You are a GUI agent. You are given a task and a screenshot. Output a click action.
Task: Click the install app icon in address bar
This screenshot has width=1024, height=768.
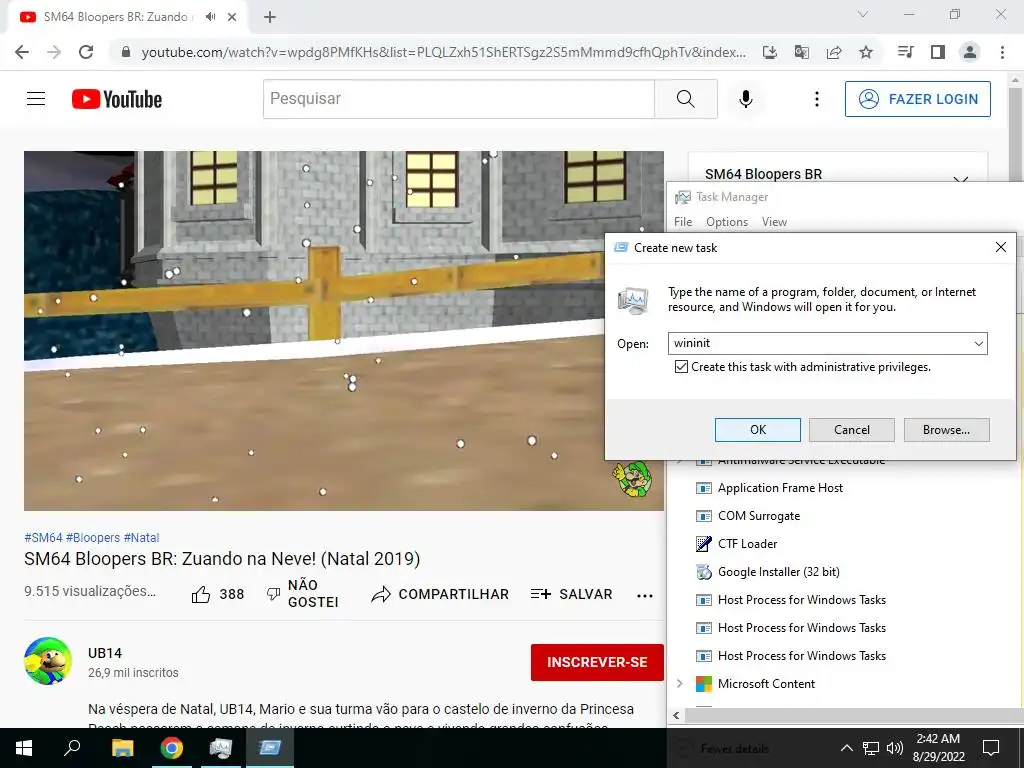click(770, 52)
